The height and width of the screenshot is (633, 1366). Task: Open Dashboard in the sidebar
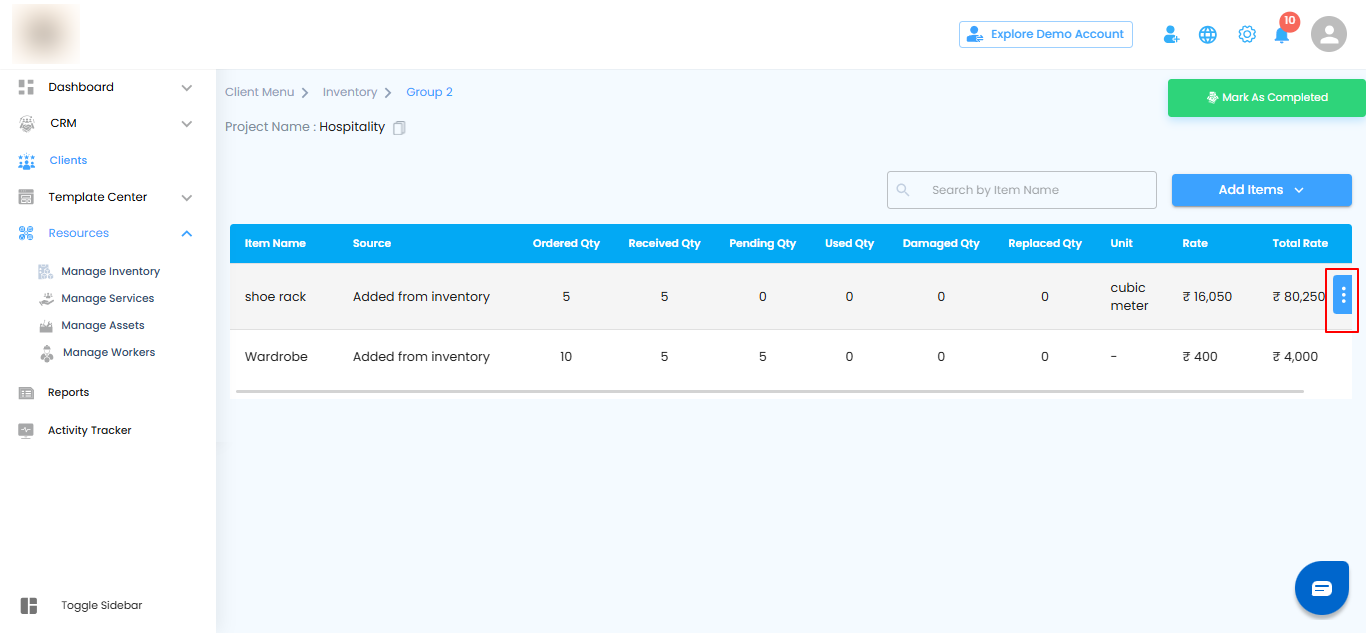[81, 87]
